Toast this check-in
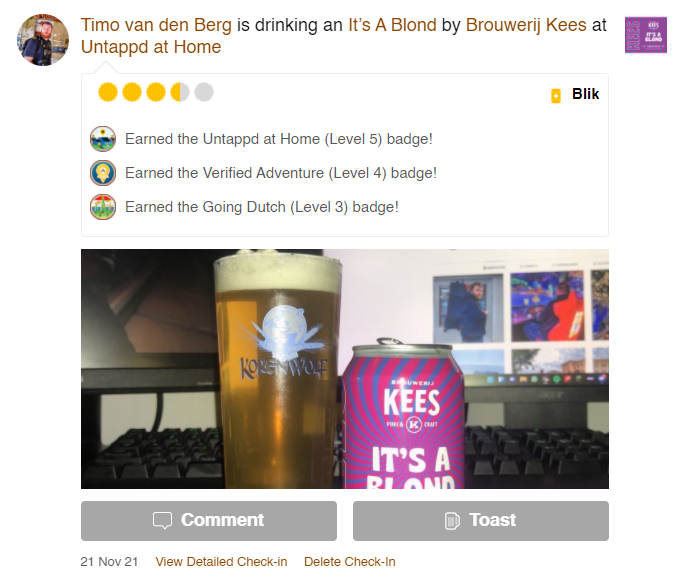Image resolution: width=677 pixels, height=583 pixels. click(481, 521)
